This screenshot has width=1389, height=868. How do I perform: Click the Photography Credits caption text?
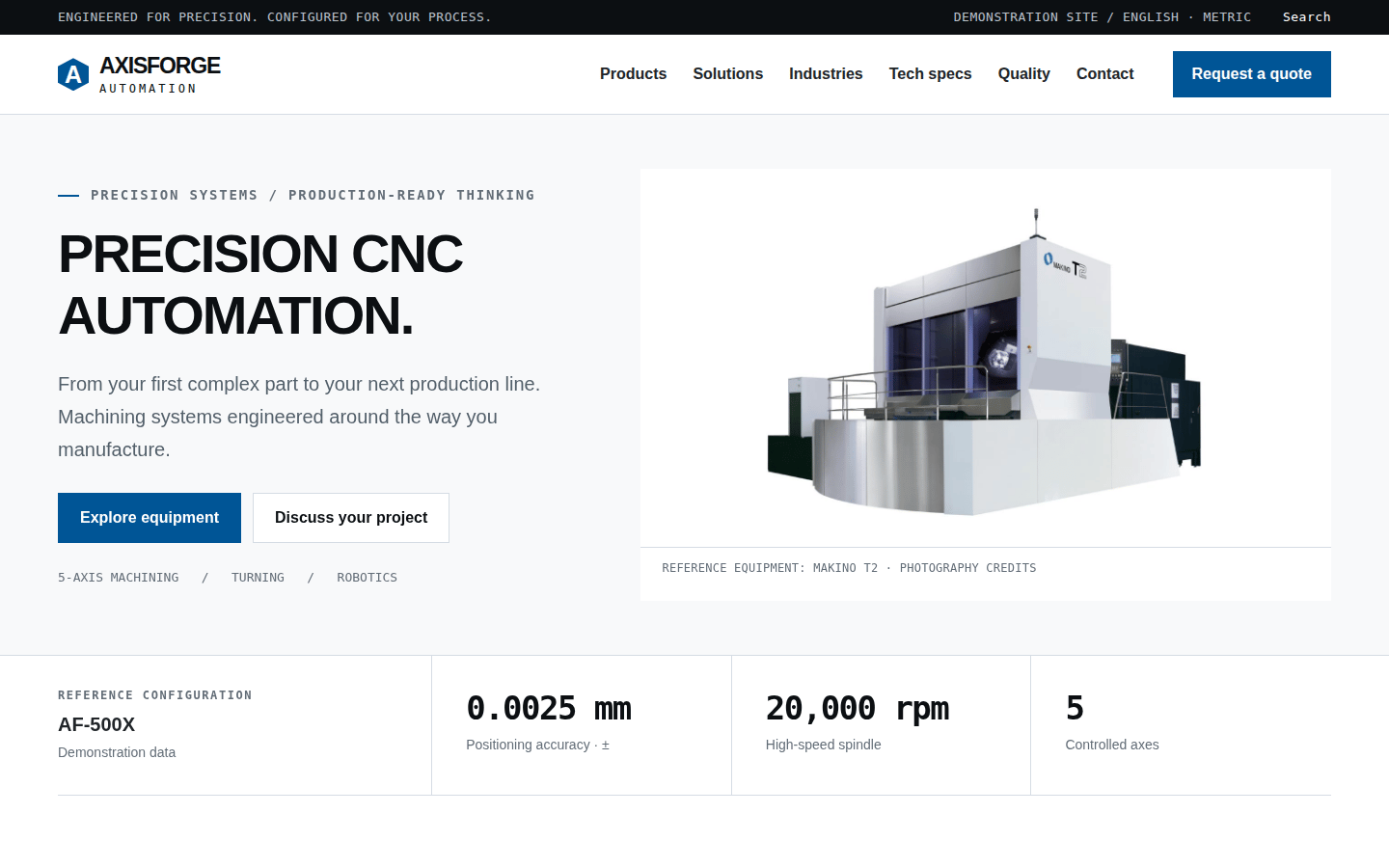coord(967,568)
